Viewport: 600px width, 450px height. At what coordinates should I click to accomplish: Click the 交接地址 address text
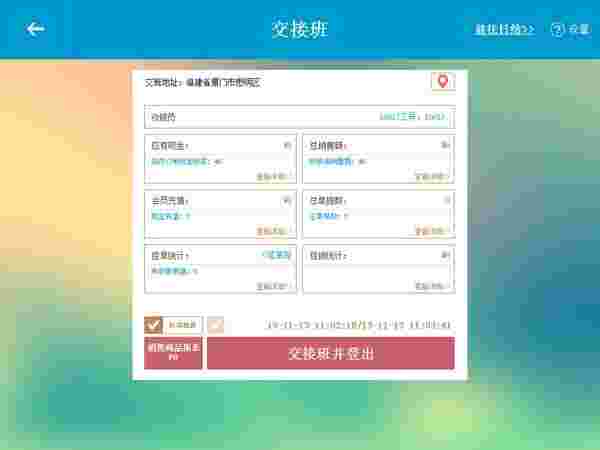202,83
